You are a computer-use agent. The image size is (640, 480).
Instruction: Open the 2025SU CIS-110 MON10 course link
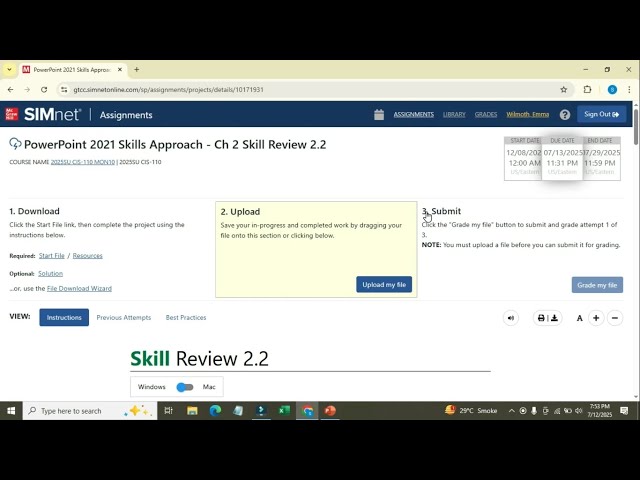pos(83,162)
